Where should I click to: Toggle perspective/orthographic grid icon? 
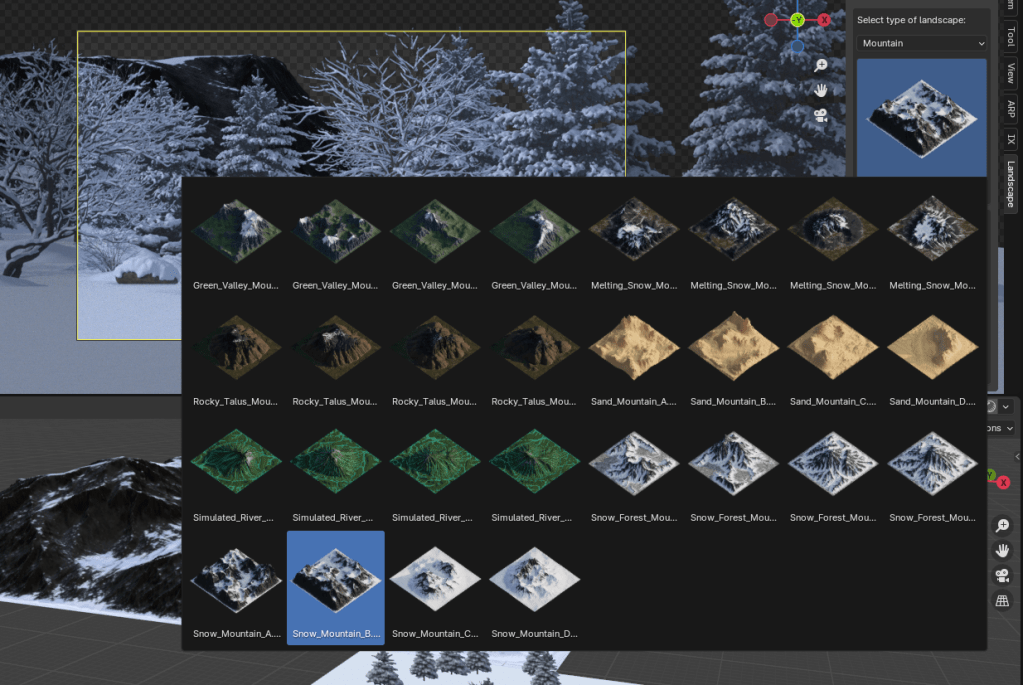1002,601
